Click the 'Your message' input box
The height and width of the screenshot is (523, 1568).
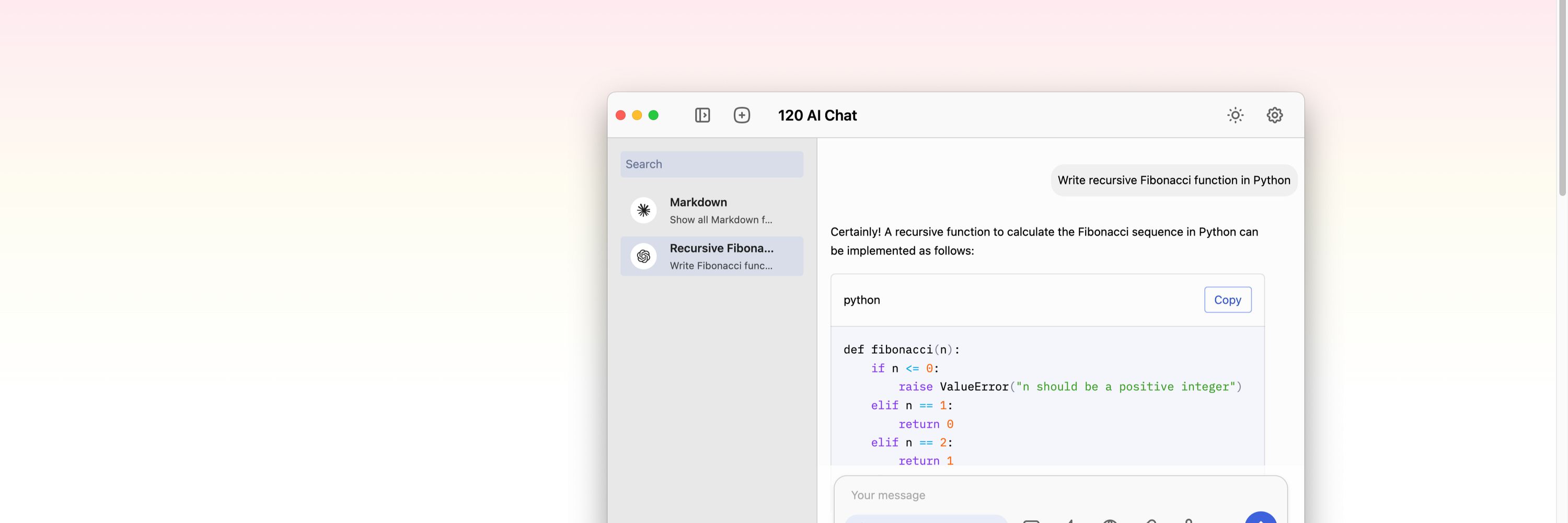click(x=1060, y=495)
